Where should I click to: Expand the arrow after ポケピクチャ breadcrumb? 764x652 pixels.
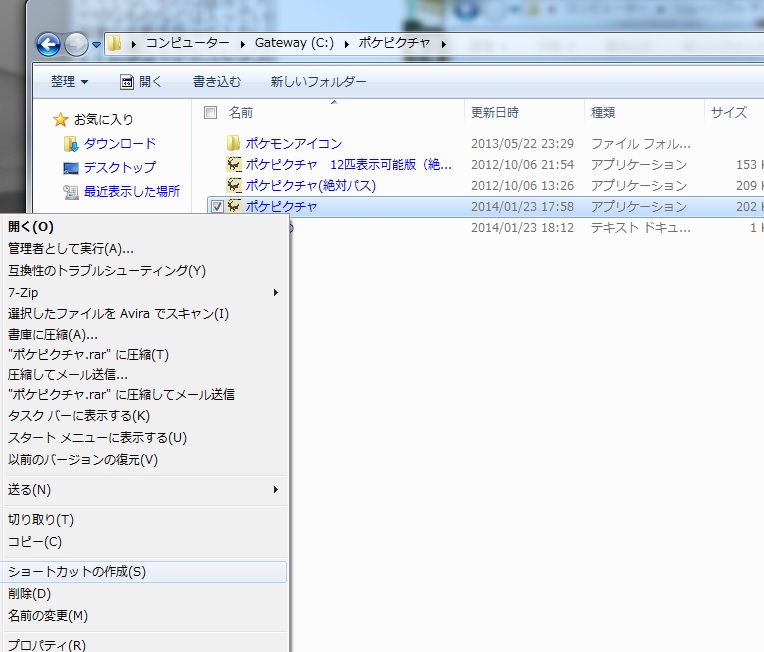click(444, 44)
